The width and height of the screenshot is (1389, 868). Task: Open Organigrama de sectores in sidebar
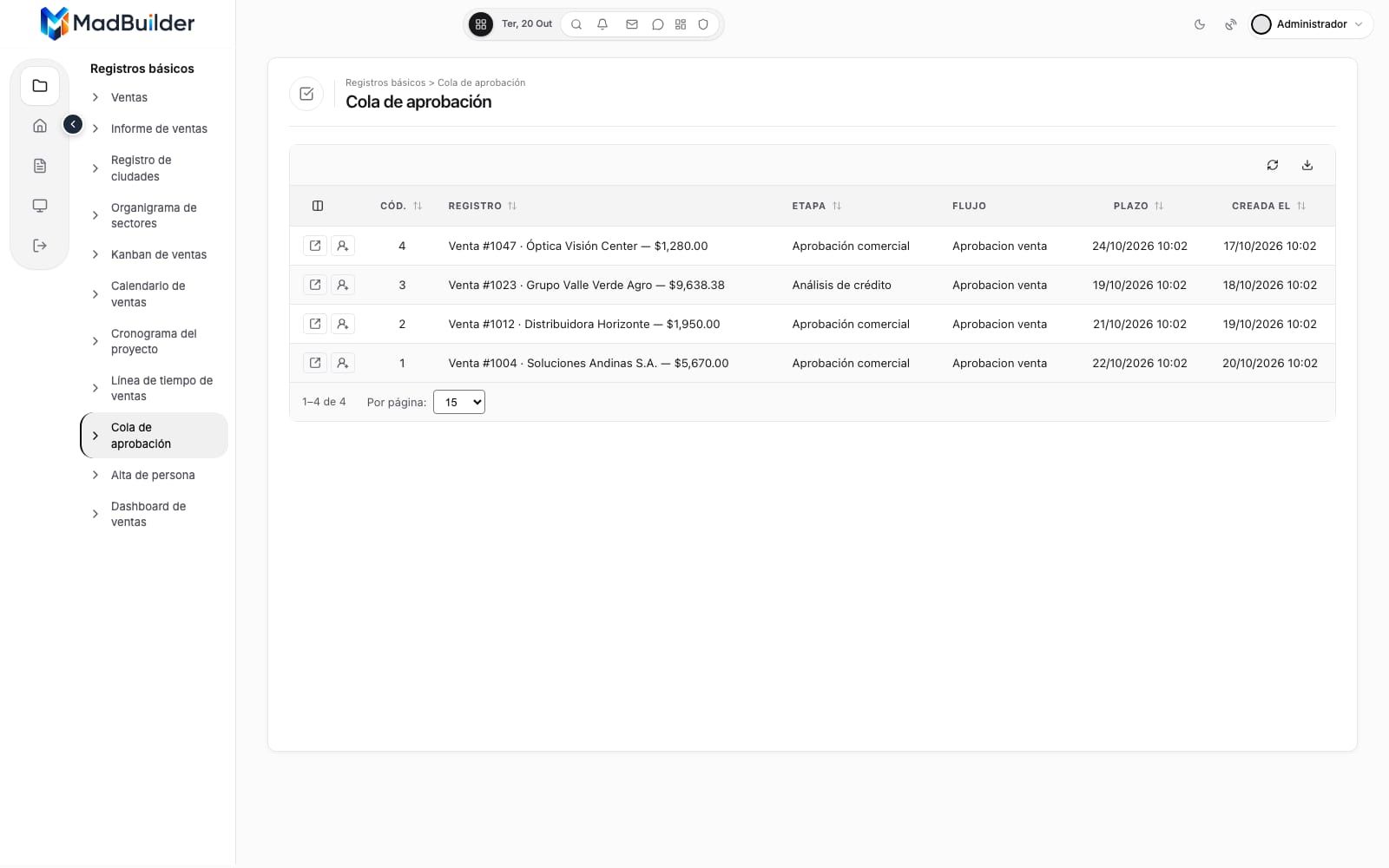[154, 215]
